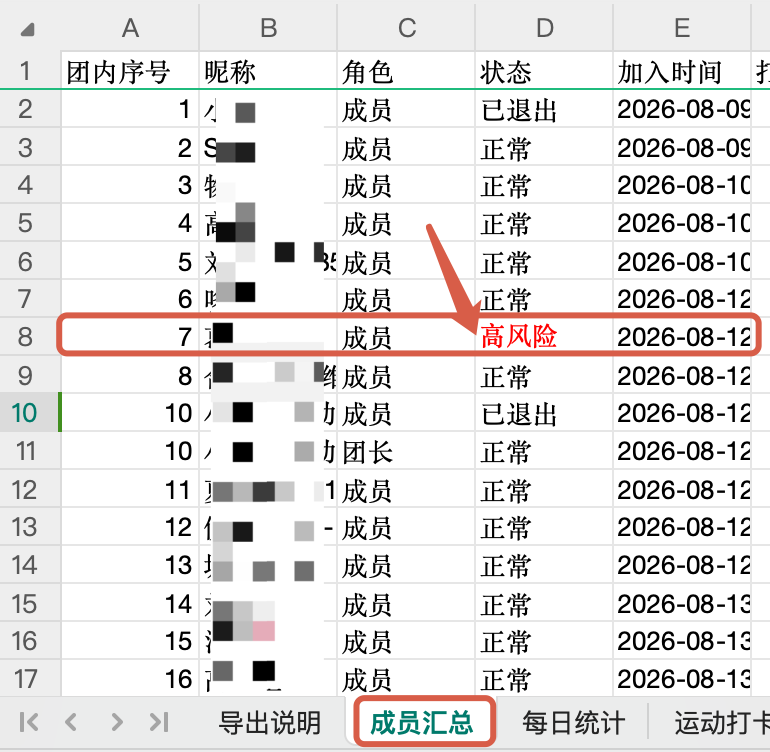Jump to last sheet tab arrow

[x=159, y=722]
